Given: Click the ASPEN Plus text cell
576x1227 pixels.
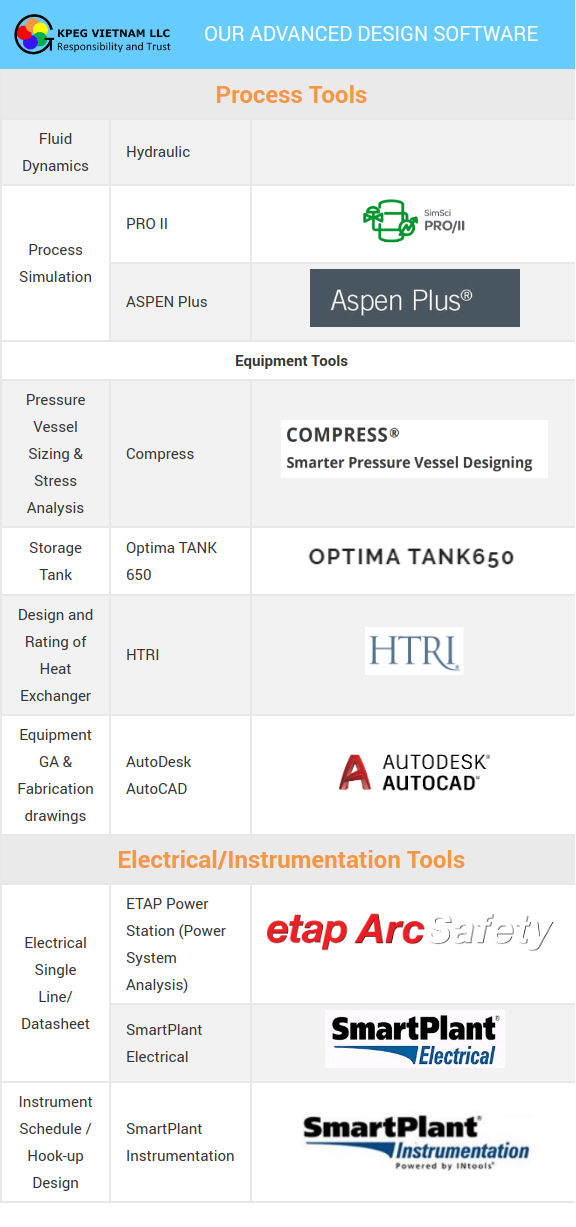Looking at the screenshot, I should (180, 302).
